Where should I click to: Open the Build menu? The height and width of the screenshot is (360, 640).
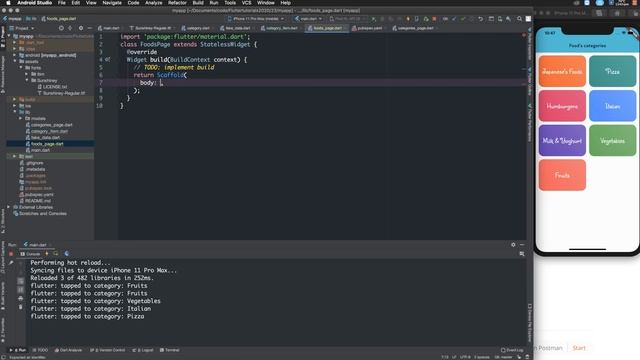click(x=198, y=3)
